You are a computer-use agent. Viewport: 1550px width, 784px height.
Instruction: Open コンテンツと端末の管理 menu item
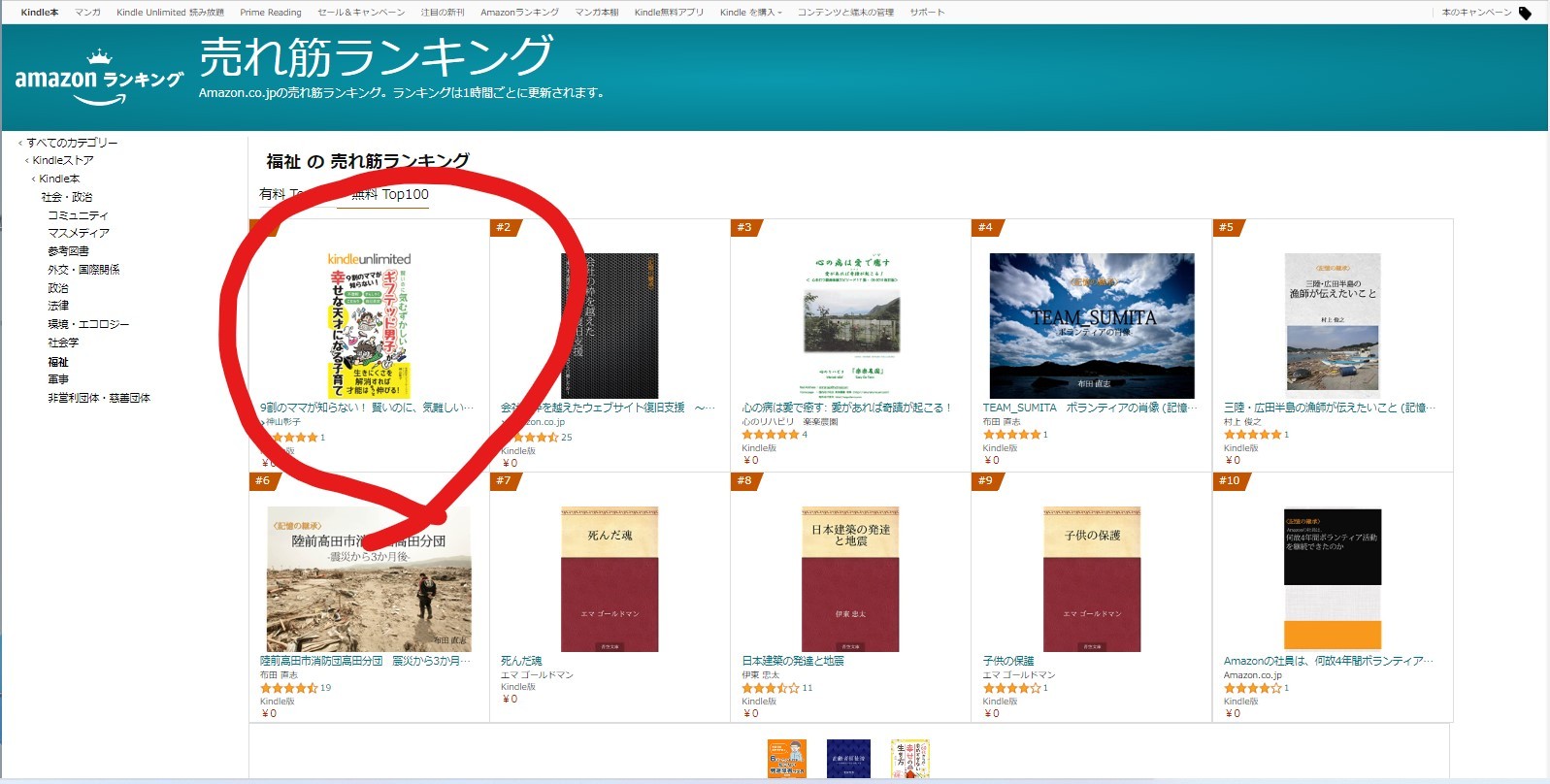[845, 13]
